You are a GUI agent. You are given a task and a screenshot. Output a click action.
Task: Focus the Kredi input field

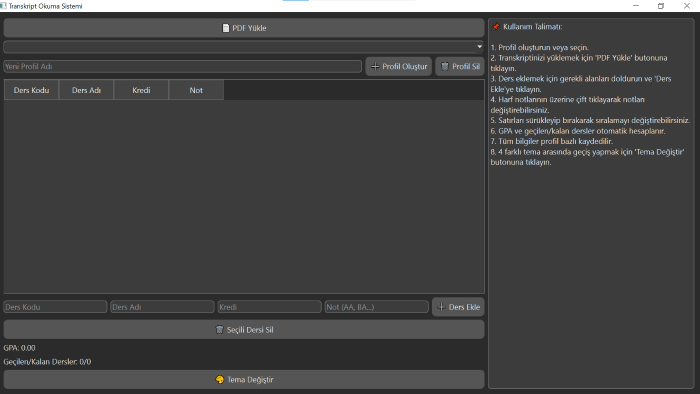point(270,307)
